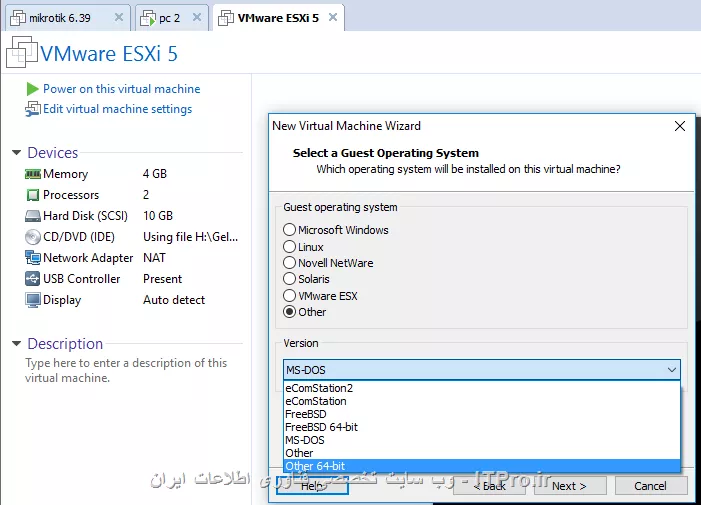This screenshot has height=505, width=701.
Task: Click the large VMware ESXi 5 header icon
Action: pyautogui.click(x=22, y=52)
